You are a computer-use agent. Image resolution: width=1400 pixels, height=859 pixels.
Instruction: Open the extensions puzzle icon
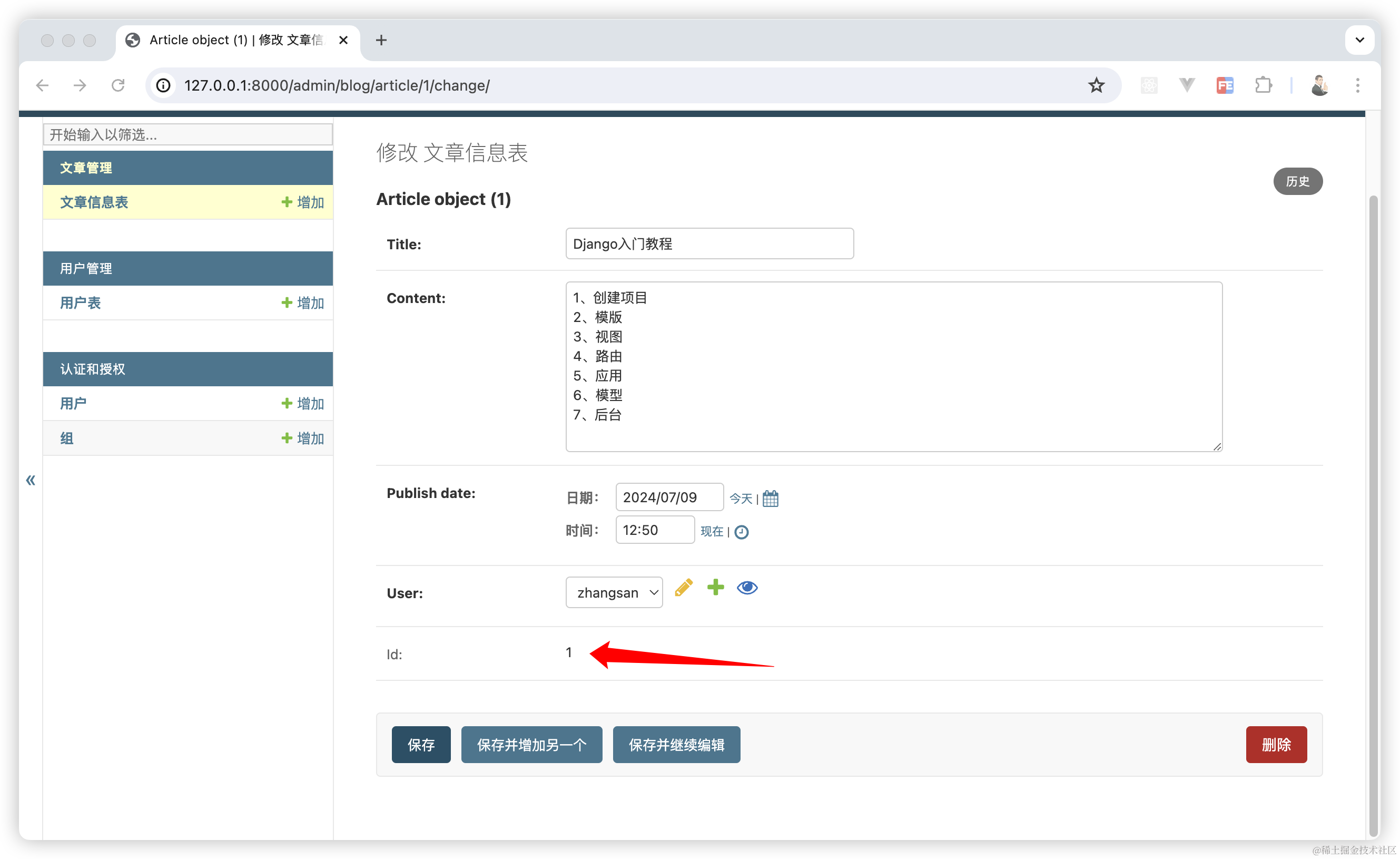1263,85
